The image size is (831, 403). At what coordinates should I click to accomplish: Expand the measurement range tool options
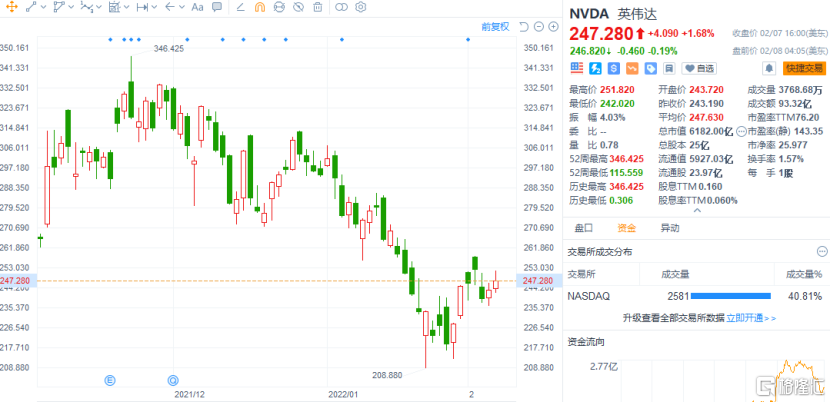pos(126,7)
